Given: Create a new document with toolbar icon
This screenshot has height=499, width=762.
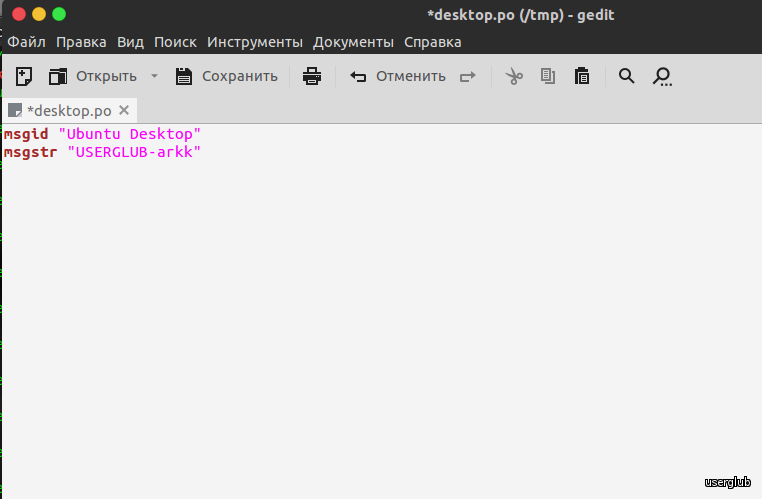Looking at the screenshot, I should coord(23,76).
